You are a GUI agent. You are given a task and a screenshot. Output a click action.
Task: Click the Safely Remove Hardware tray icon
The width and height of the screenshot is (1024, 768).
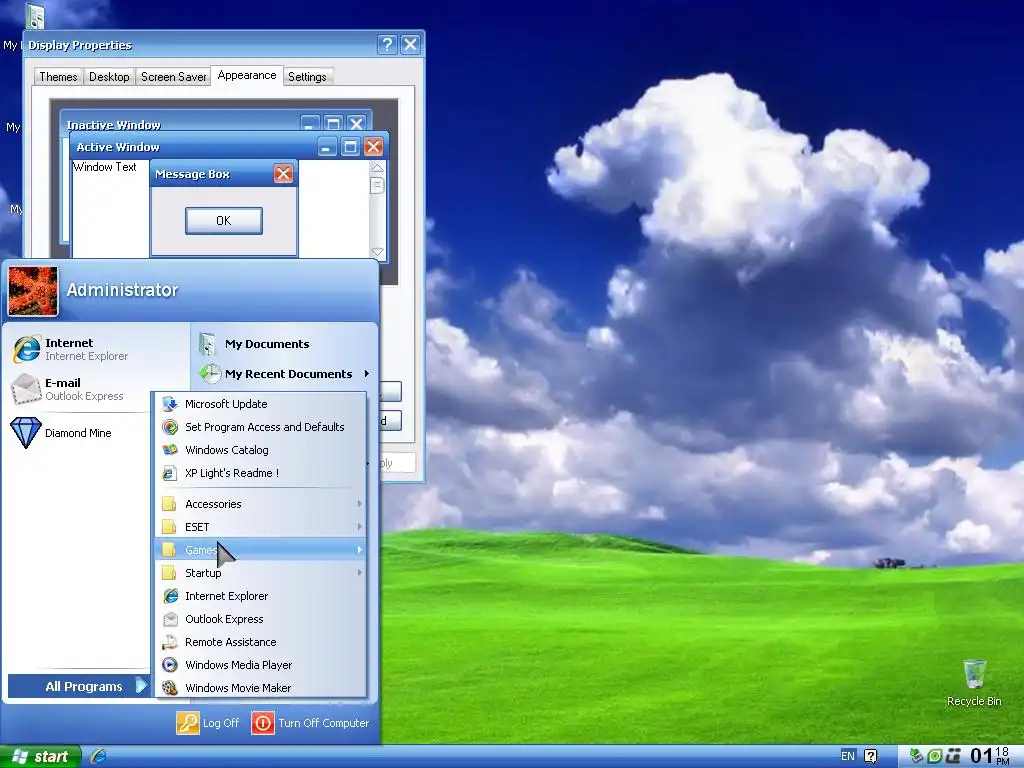(x=916, y=756)
